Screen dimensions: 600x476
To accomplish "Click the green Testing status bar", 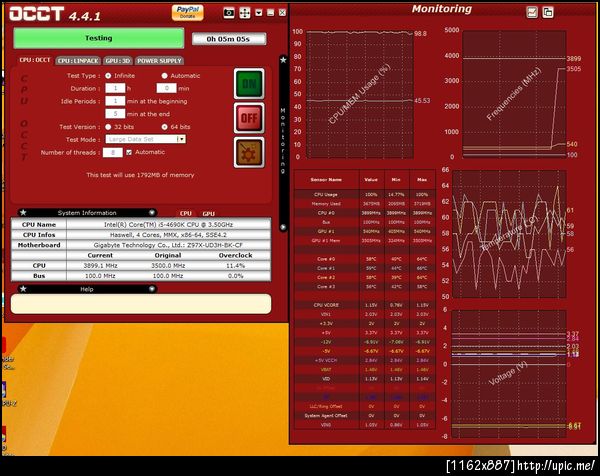I will (x=99, y=38).
